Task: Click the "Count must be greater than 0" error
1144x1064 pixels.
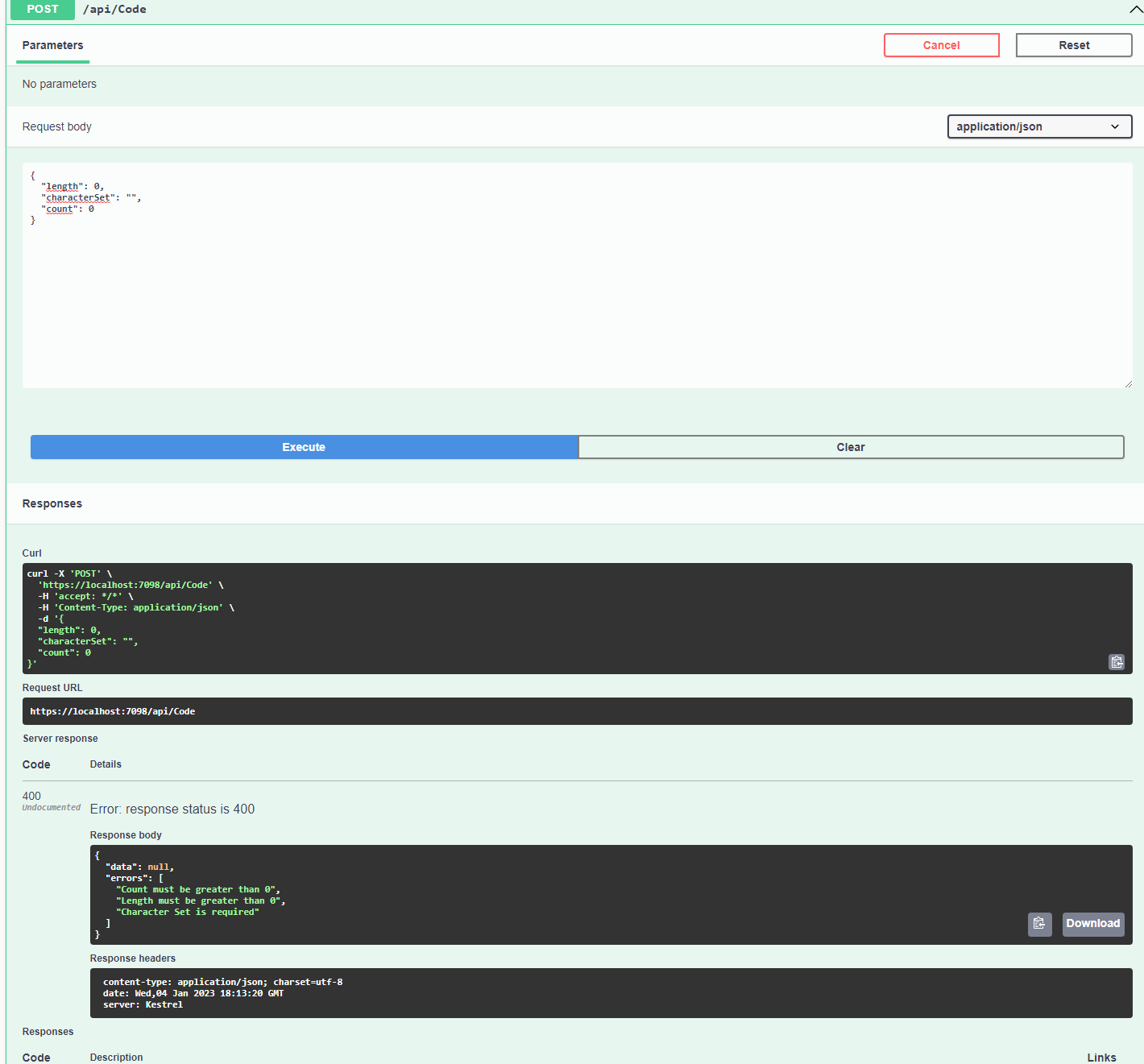Action: 198,890
